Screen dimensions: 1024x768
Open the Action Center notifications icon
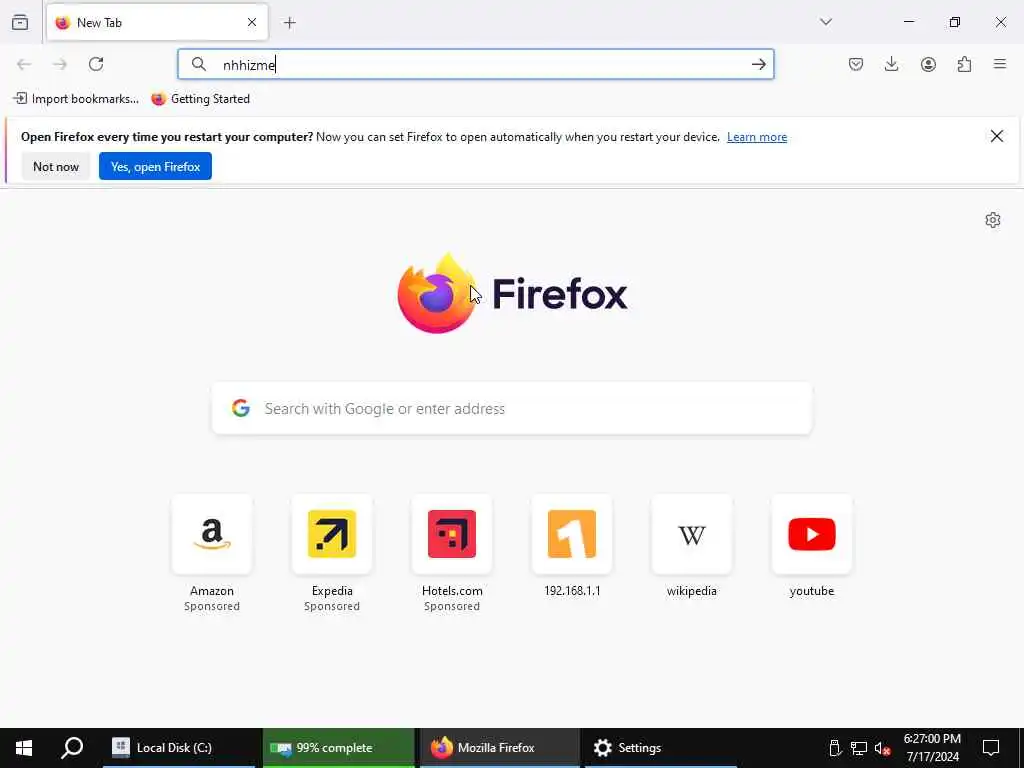click(991, 748)
